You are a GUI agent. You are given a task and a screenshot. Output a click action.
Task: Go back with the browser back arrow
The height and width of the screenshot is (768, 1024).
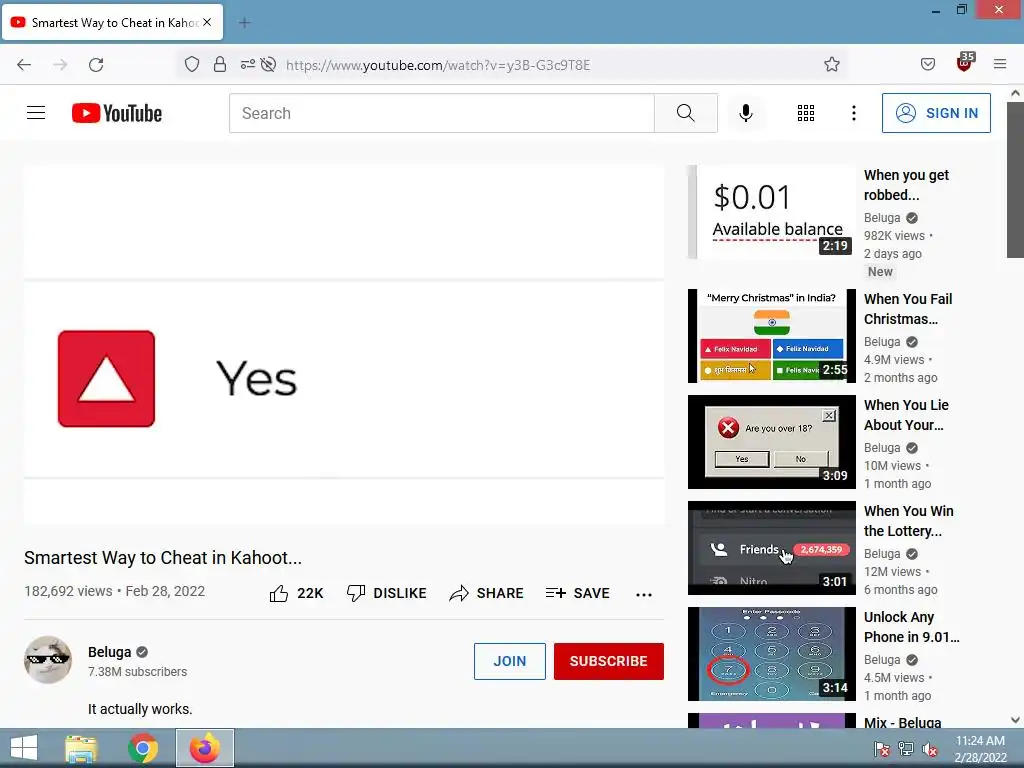[x=24, y=65]
